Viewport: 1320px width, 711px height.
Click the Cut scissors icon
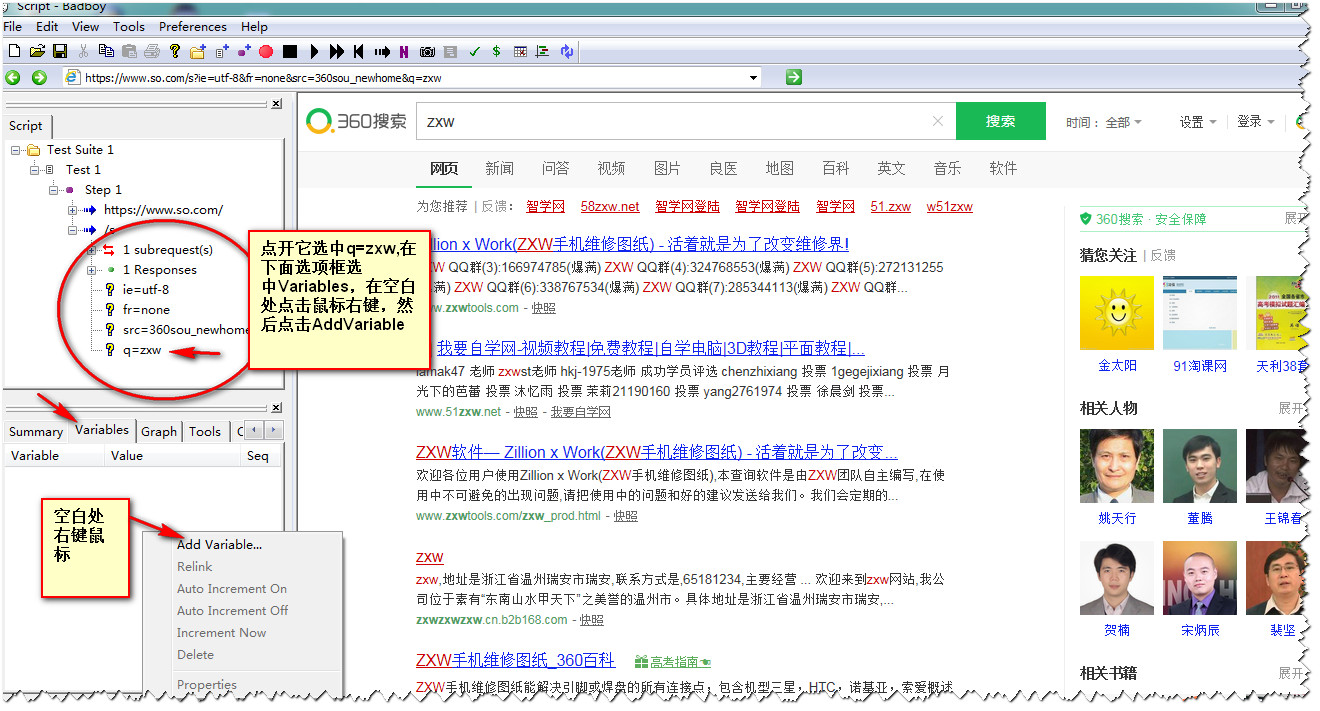click(x=83, y=51)
